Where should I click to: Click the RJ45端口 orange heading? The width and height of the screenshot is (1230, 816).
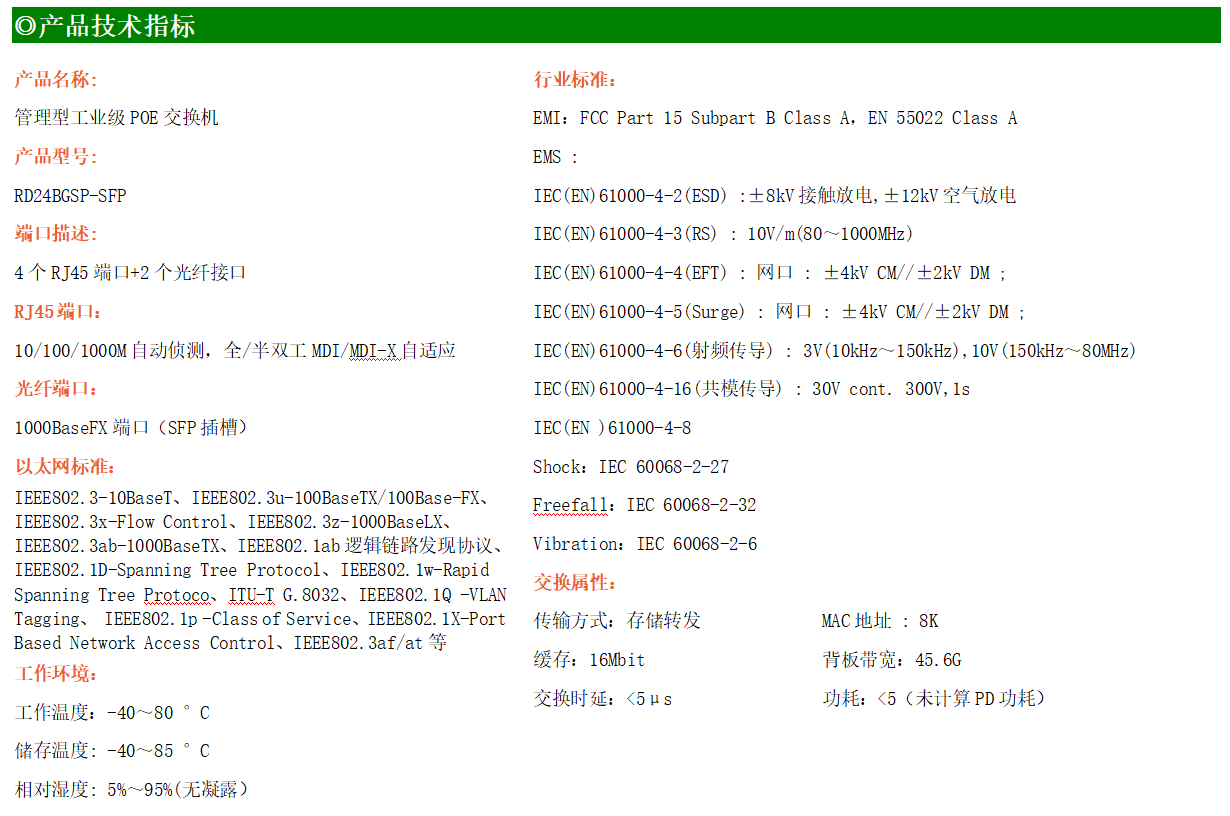(x=58, y=312)
